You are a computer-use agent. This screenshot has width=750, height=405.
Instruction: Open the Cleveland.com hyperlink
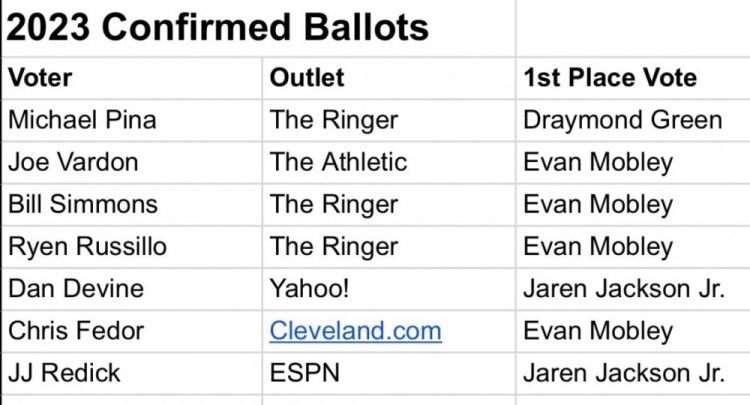tap(355, 331)
